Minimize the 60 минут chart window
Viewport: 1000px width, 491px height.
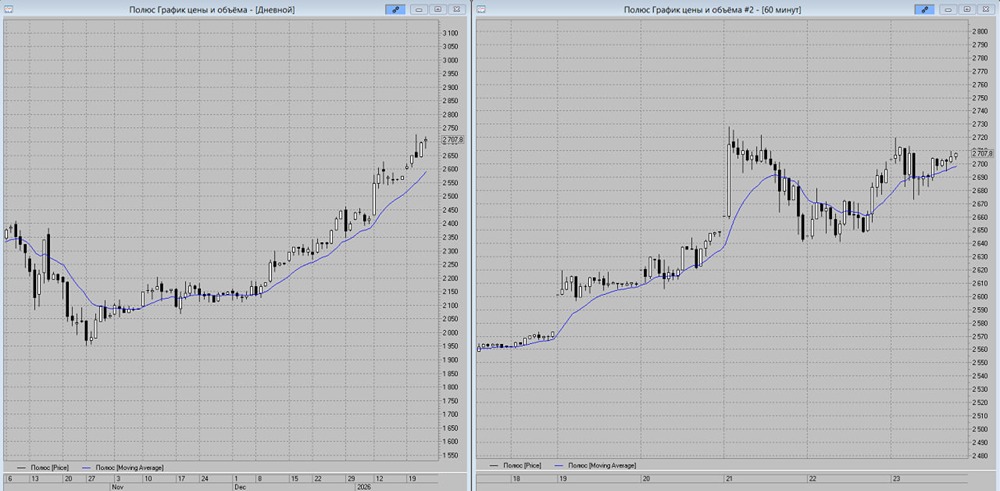(x=948, y=10)
